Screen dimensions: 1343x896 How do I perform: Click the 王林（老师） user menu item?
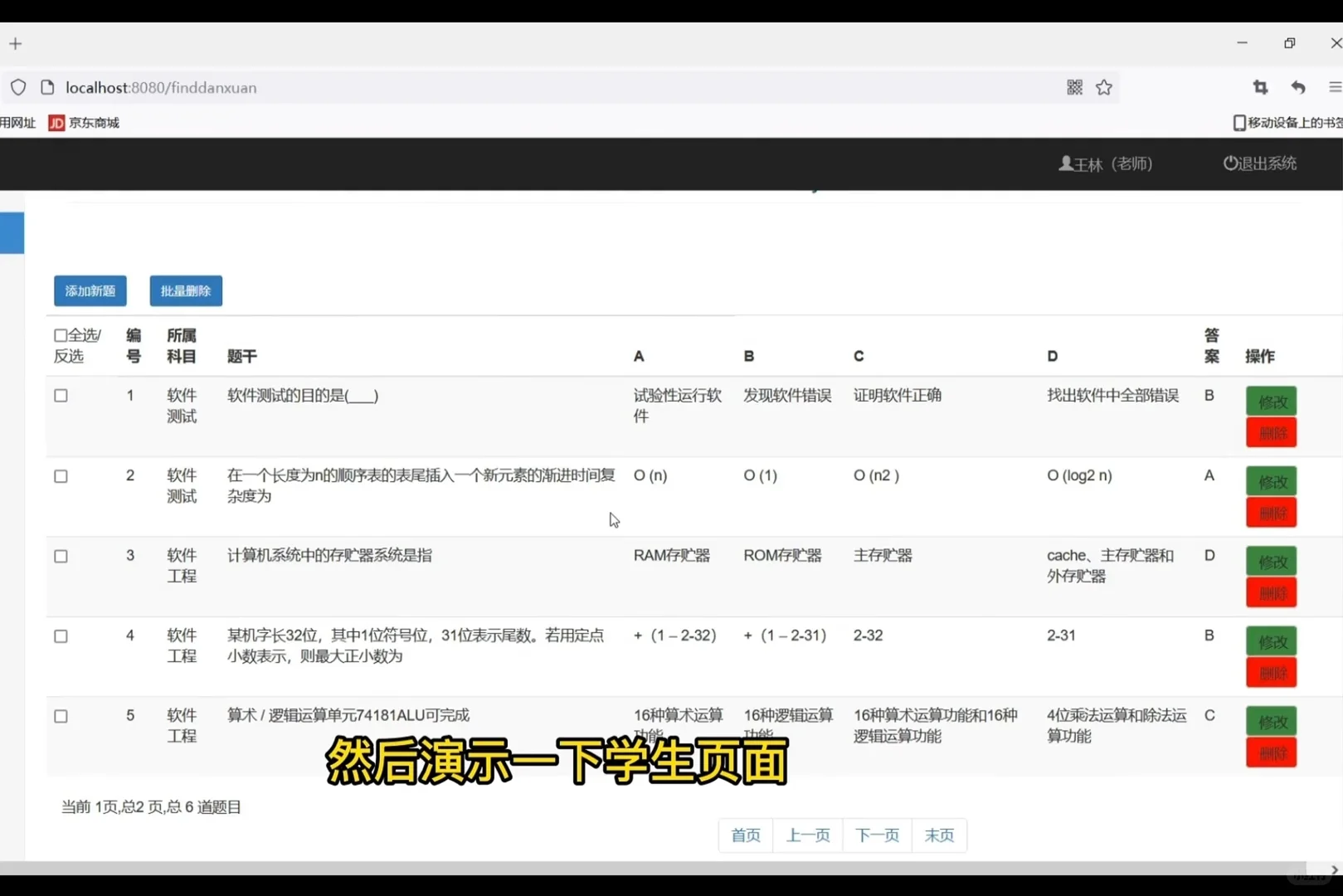(x=1112, y=163)
